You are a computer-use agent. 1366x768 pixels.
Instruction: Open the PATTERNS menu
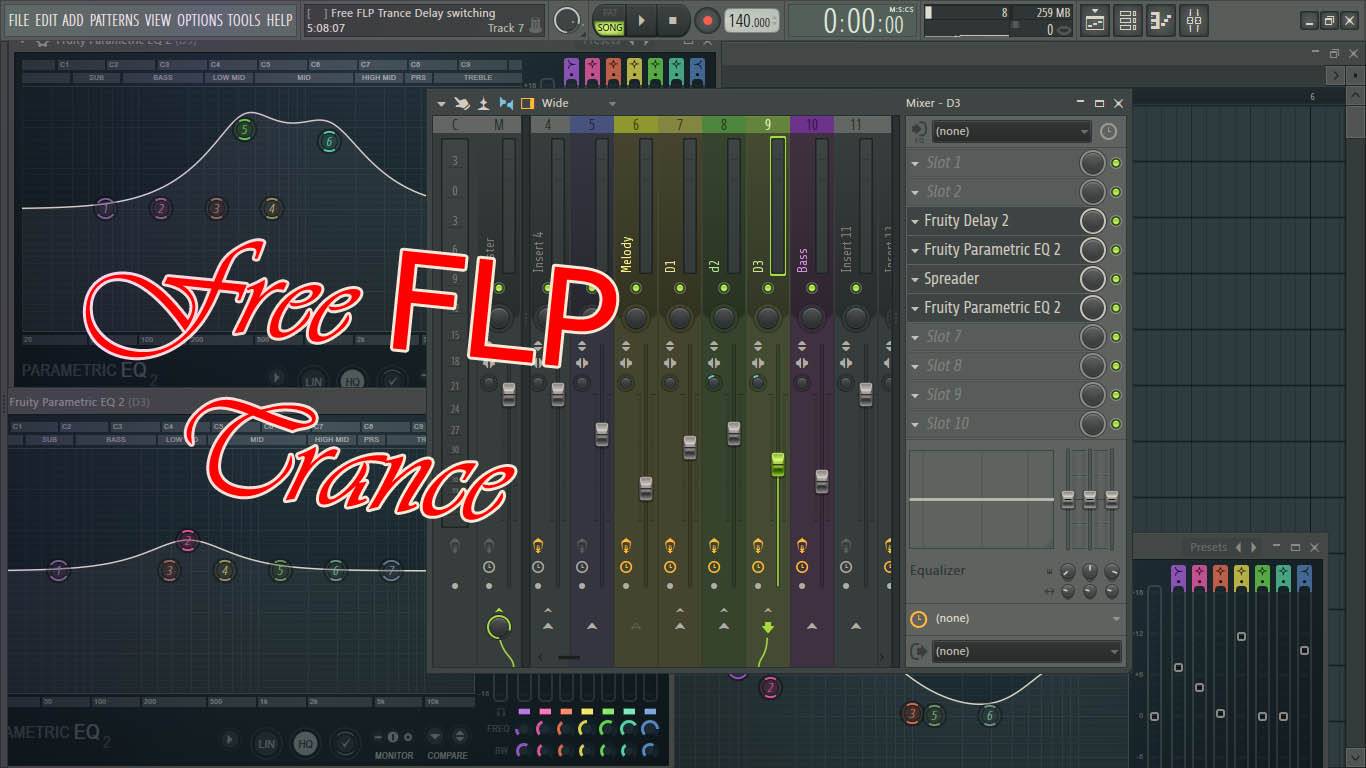(x=114, y=20)
